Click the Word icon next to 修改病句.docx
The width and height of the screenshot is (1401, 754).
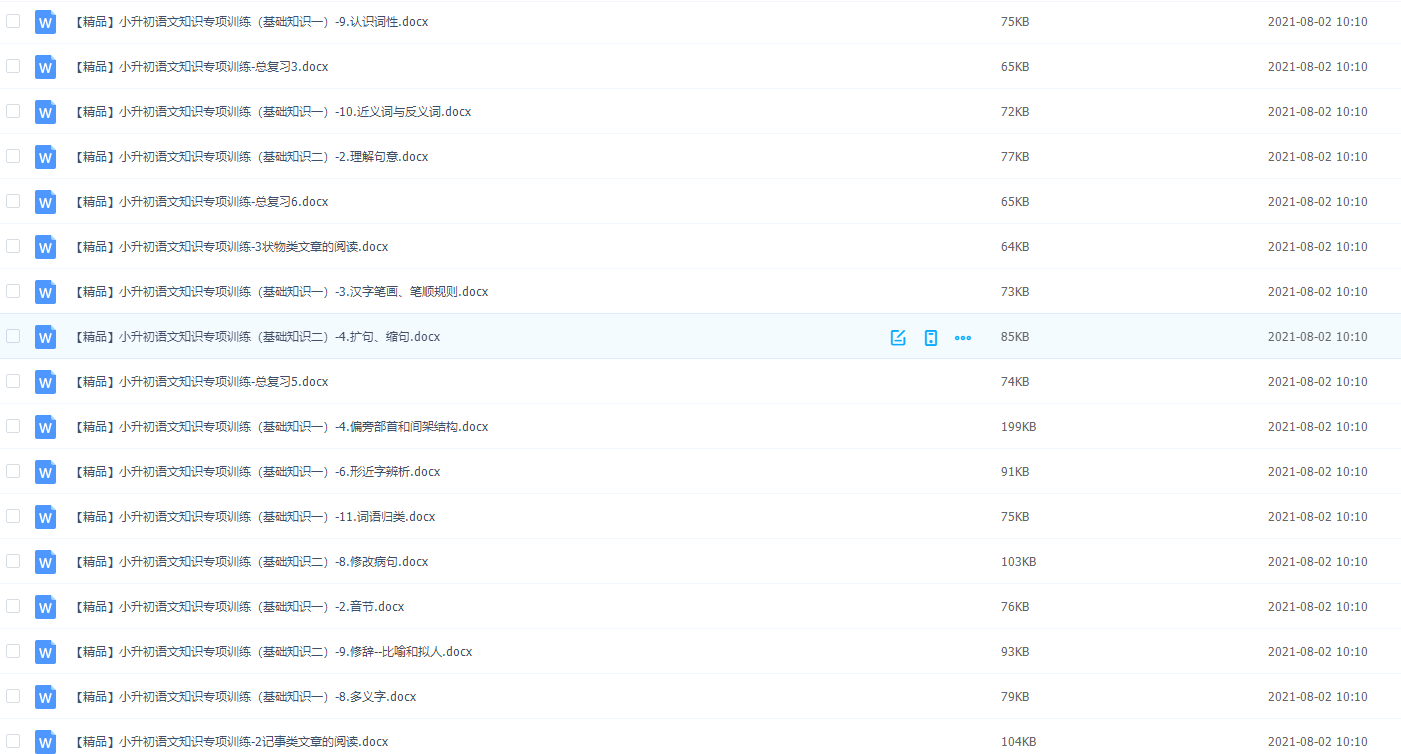[x=44, y=561]
